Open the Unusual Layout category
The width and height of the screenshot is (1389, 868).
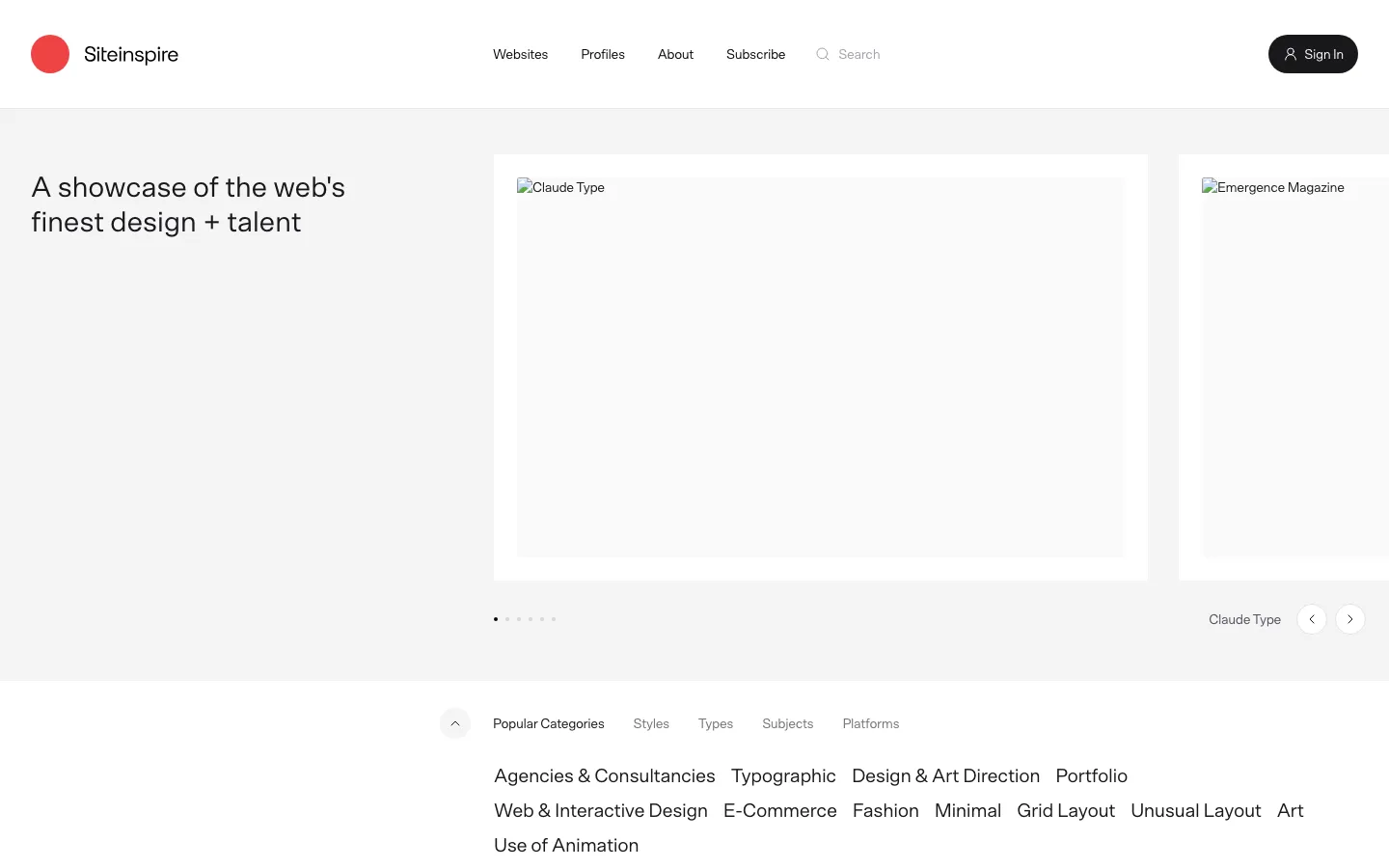tap(1196, 811)
